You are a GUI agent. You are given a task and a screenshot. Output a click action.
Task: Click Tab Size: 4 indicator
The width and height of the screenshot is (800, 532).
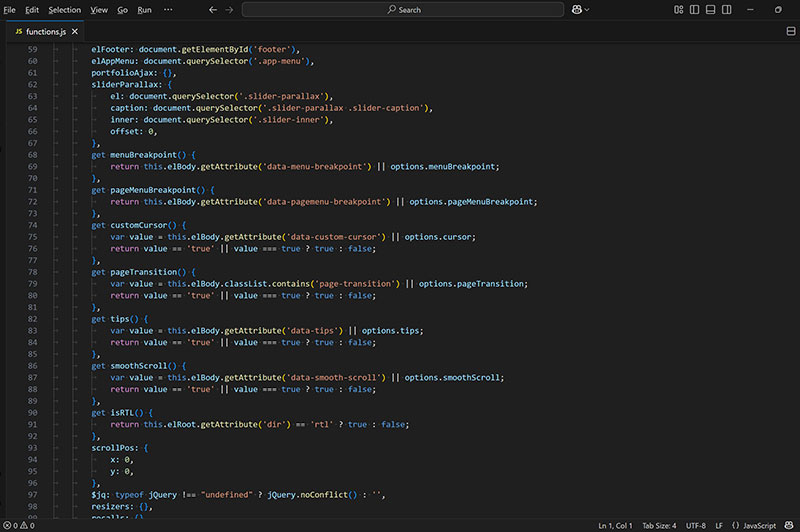point(659,525)
